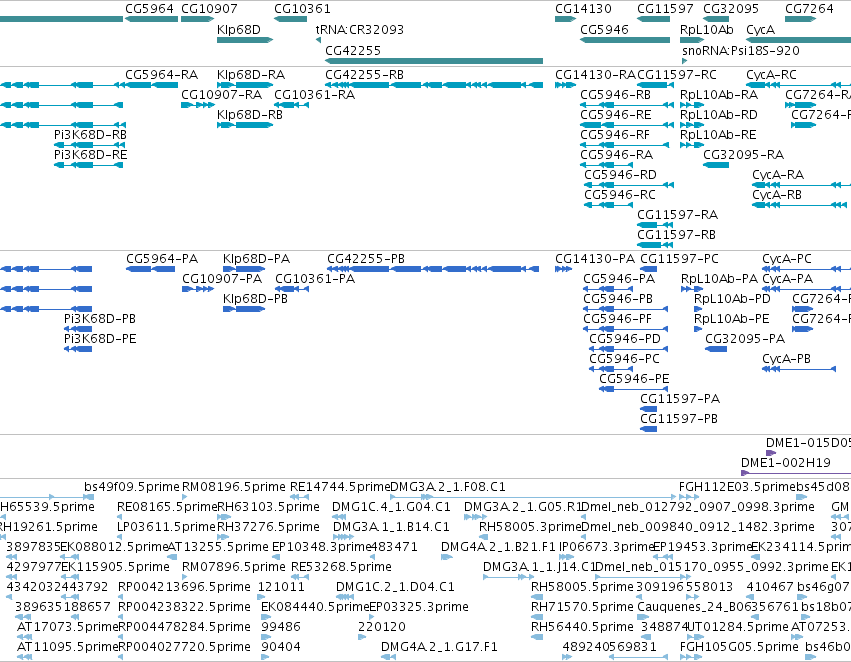This screenshot has width=851, height=662.
Task: Click the CG14130 gene label
Action: [x=583, y=9]
